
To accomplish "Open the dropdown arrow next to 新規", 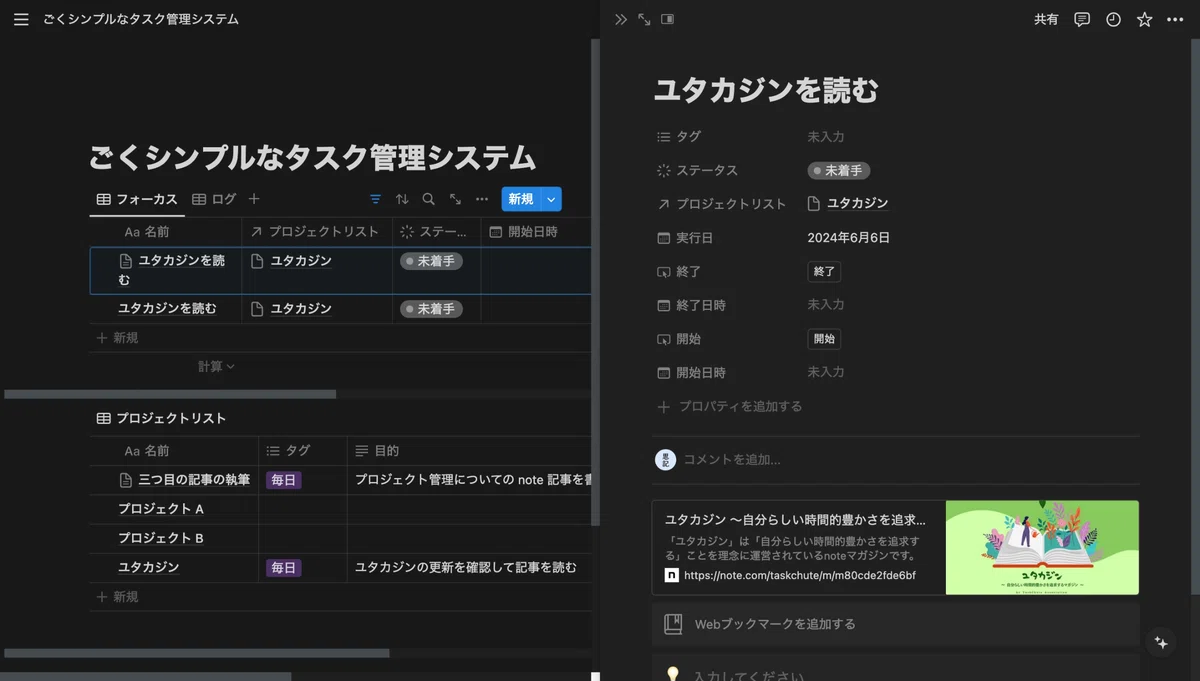I will [x=551, y=199].
